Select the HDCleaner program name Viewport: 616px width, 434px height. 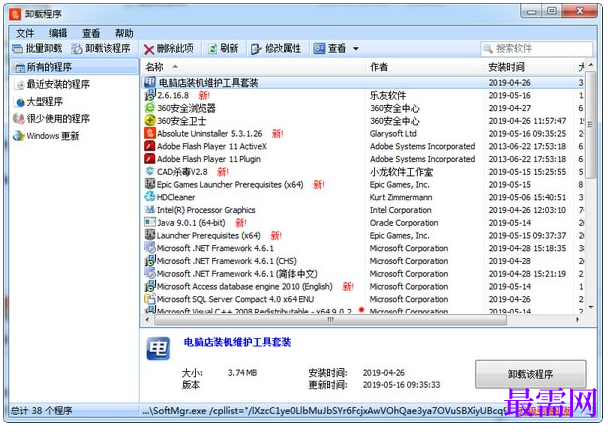[176, 197]
